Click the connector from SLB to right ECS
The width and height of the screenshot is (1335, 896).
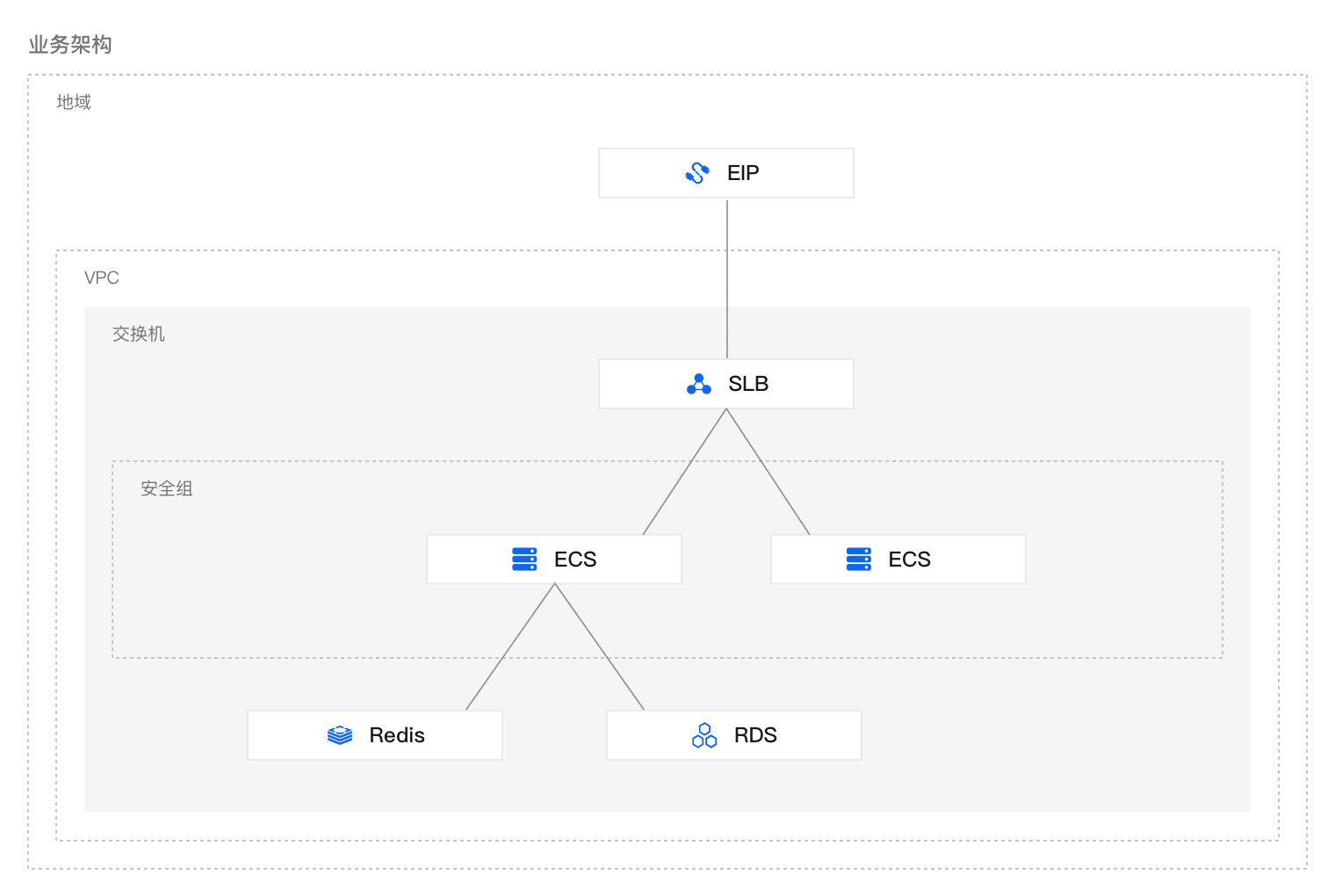pyautogui.click(x=769, y=472)
